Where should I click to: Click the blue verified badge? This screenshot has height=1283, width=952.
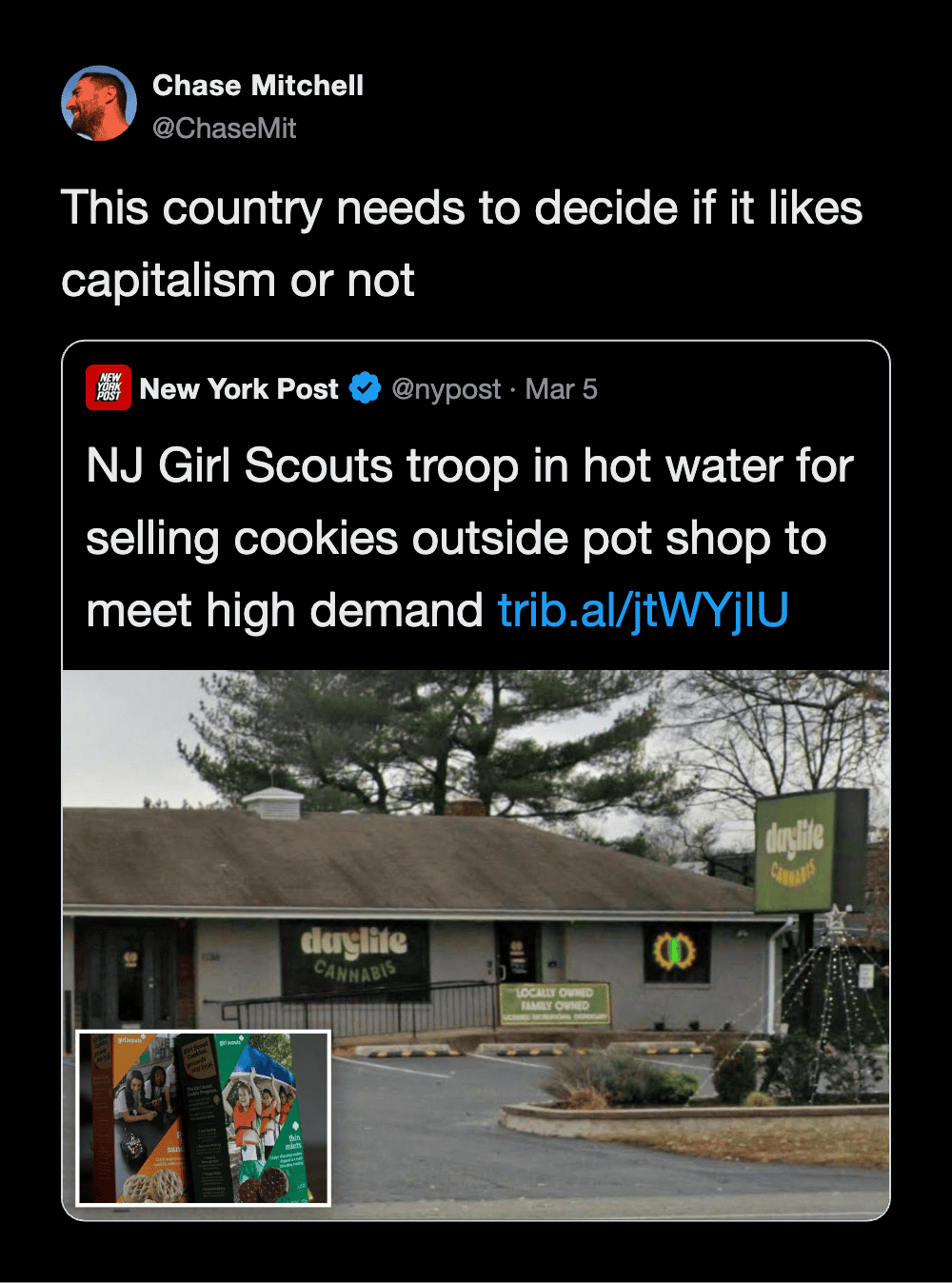point(366,388)
